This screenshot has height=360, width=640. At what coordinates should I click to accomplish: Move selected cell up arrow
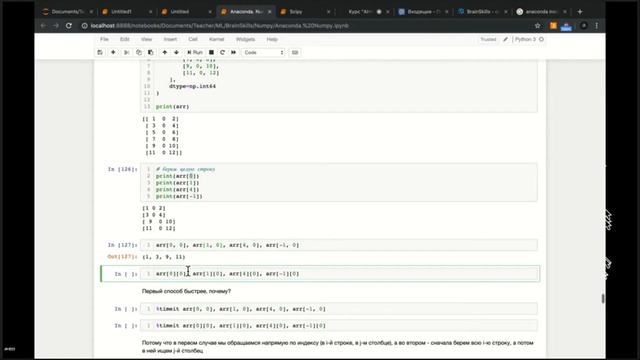(x=164, y=52)
